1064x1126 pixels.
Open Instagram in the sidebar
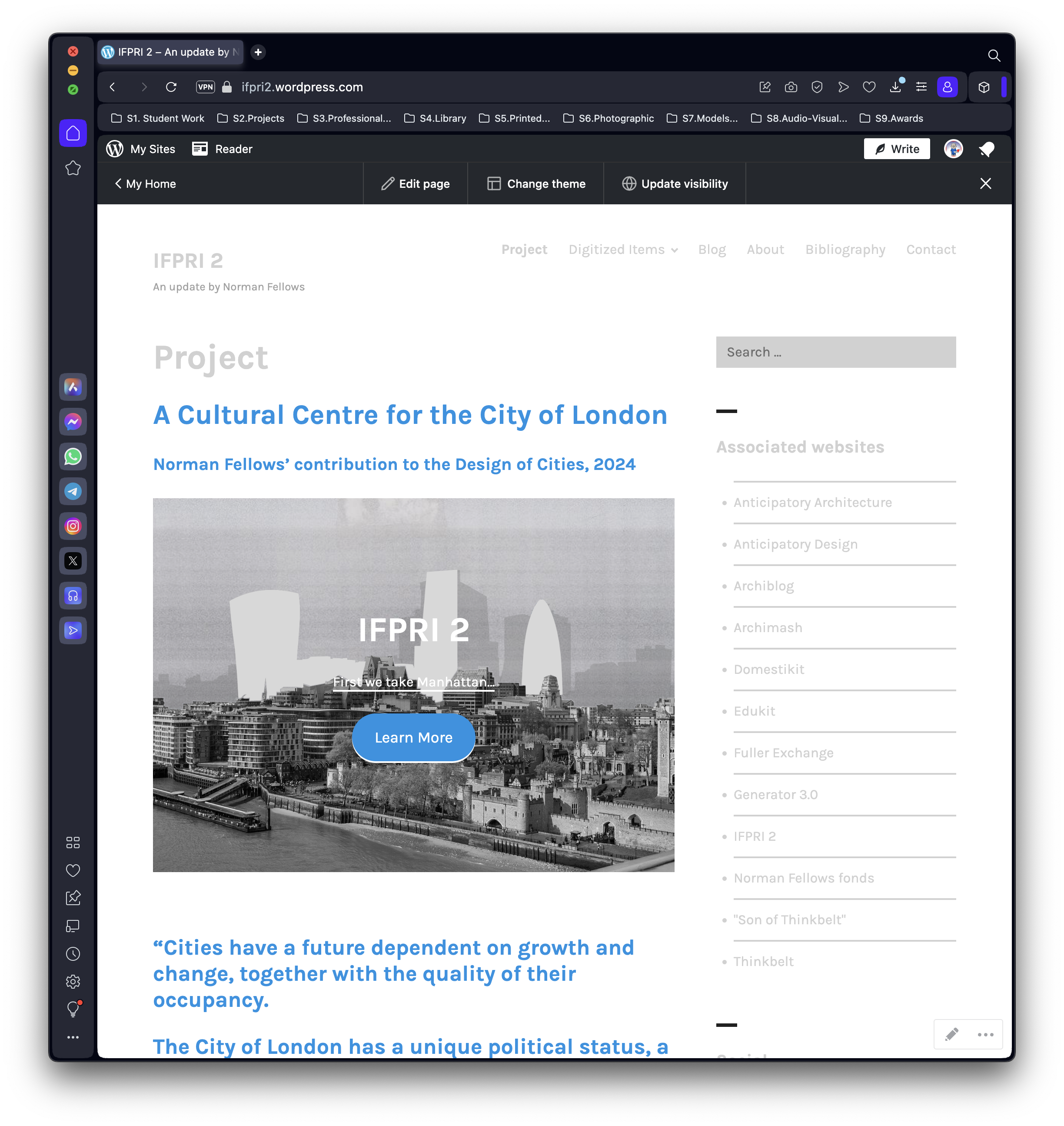pyautogui.click(x=73, y=526)
